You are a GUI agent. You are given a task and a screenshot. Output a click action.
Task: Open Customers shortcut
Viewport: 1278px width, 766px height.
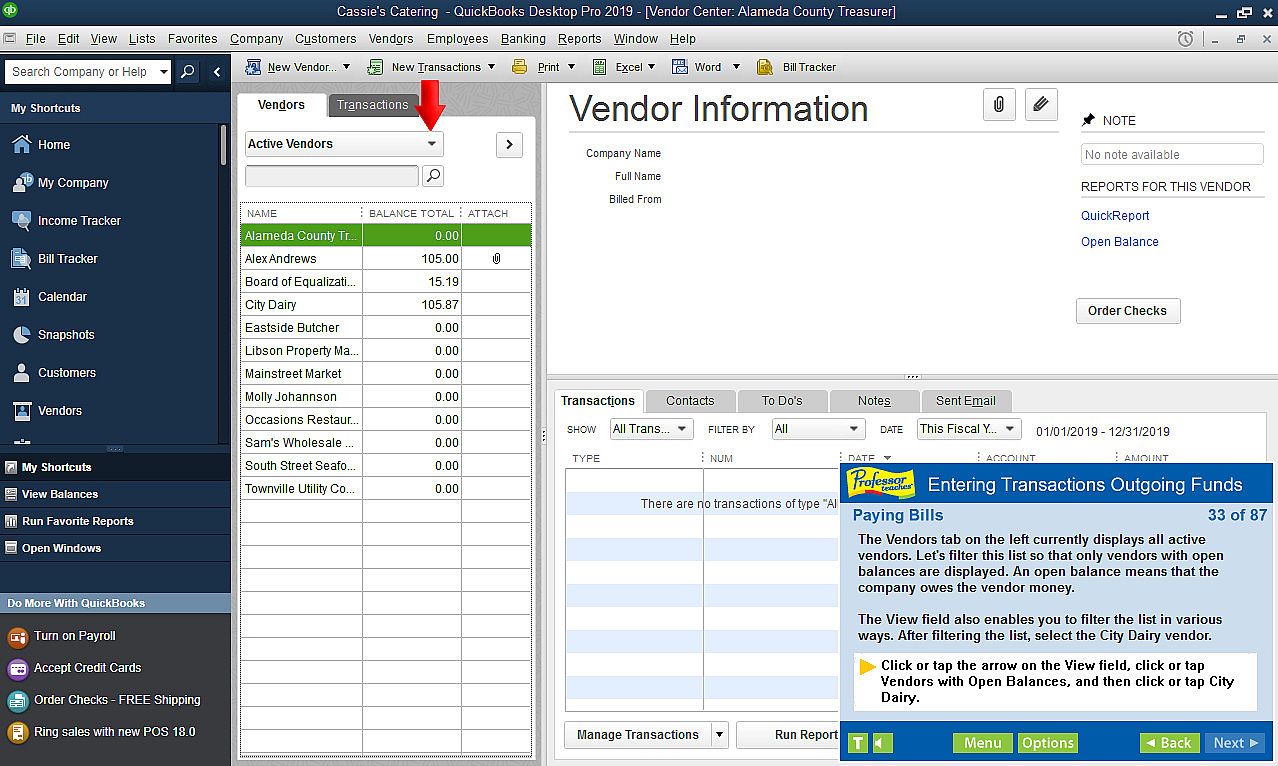click(54, 373)
